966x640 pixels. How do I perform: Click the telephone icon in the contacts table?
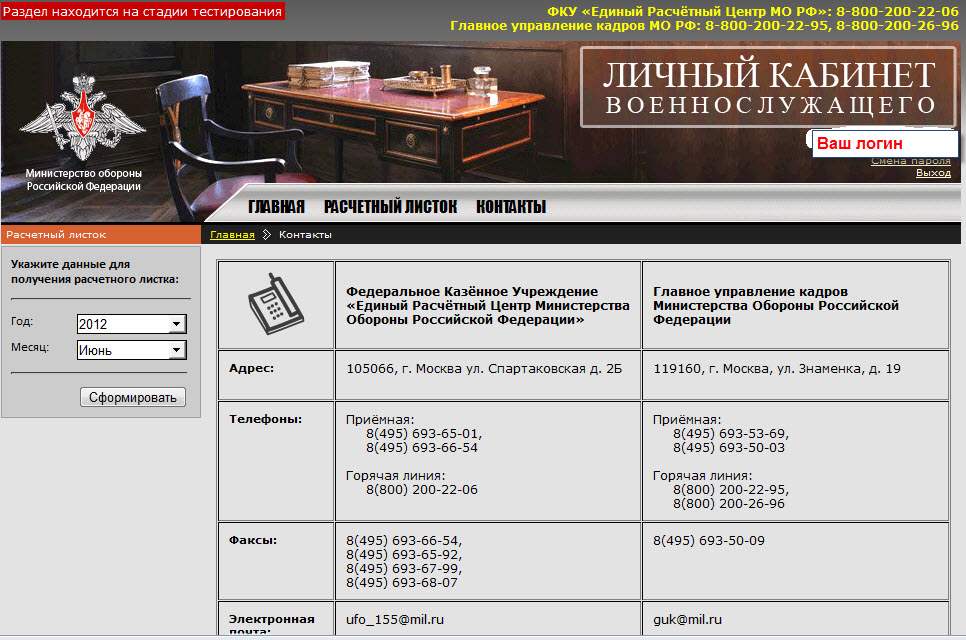[275, 304]
